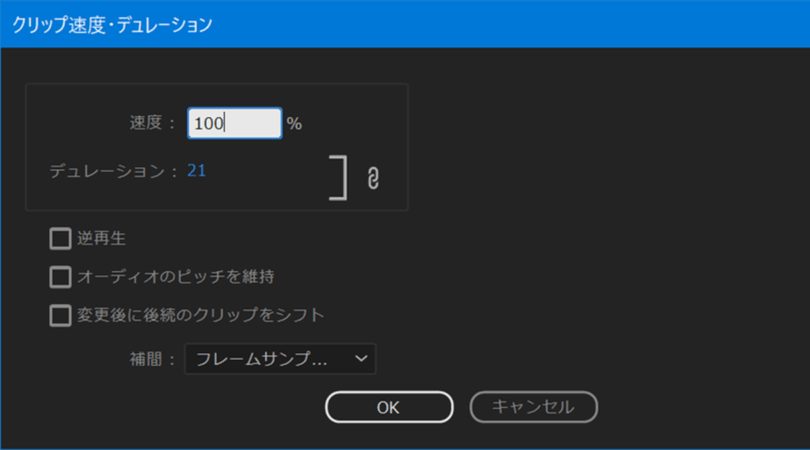This screenshot has height=450, width=810.
Task: Click the blue デュレーション value 21
Action: tap(196, 171)
